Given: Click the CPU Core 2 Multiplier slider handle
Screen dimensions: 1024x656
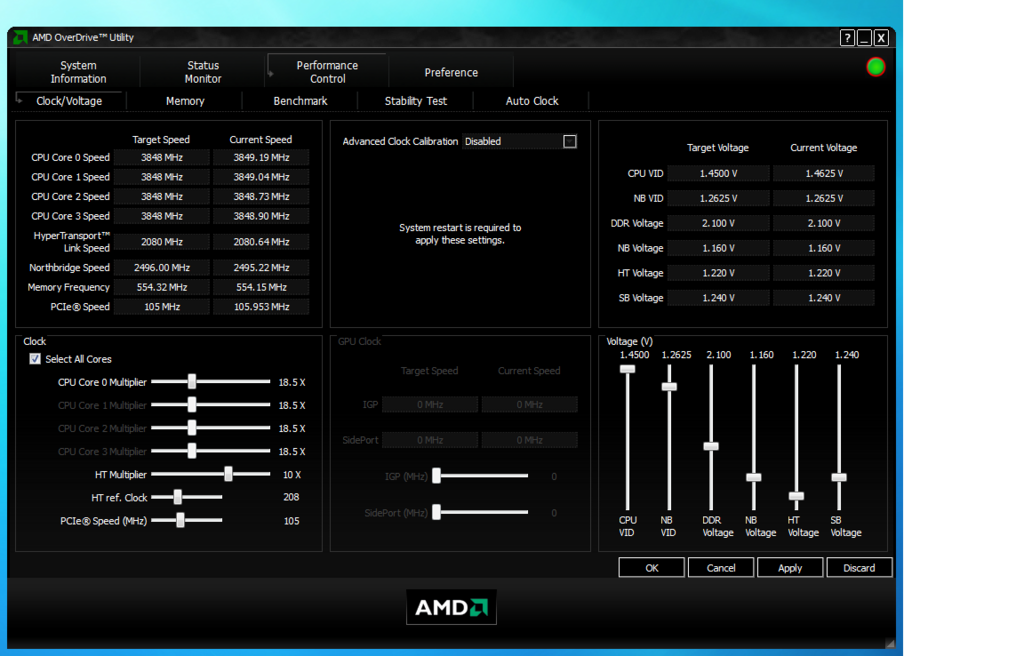Looking at the screenshot, I should tap(192, 428).
